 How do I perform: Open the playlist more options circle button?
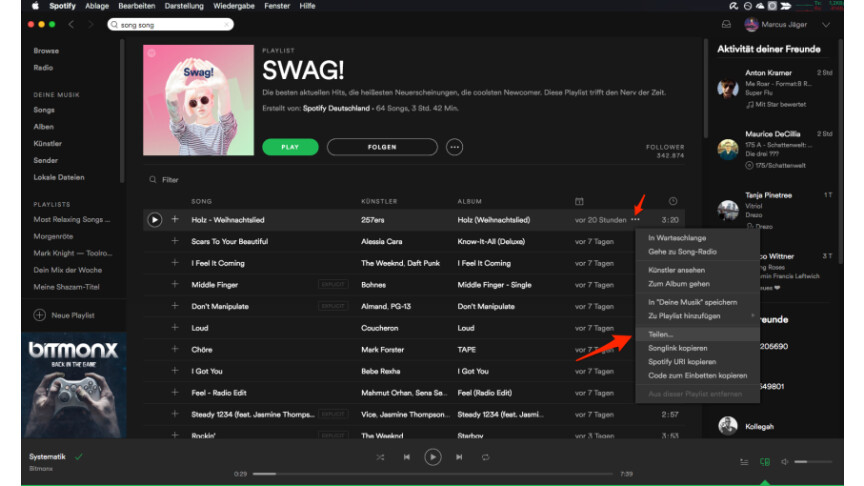[454, 147]
